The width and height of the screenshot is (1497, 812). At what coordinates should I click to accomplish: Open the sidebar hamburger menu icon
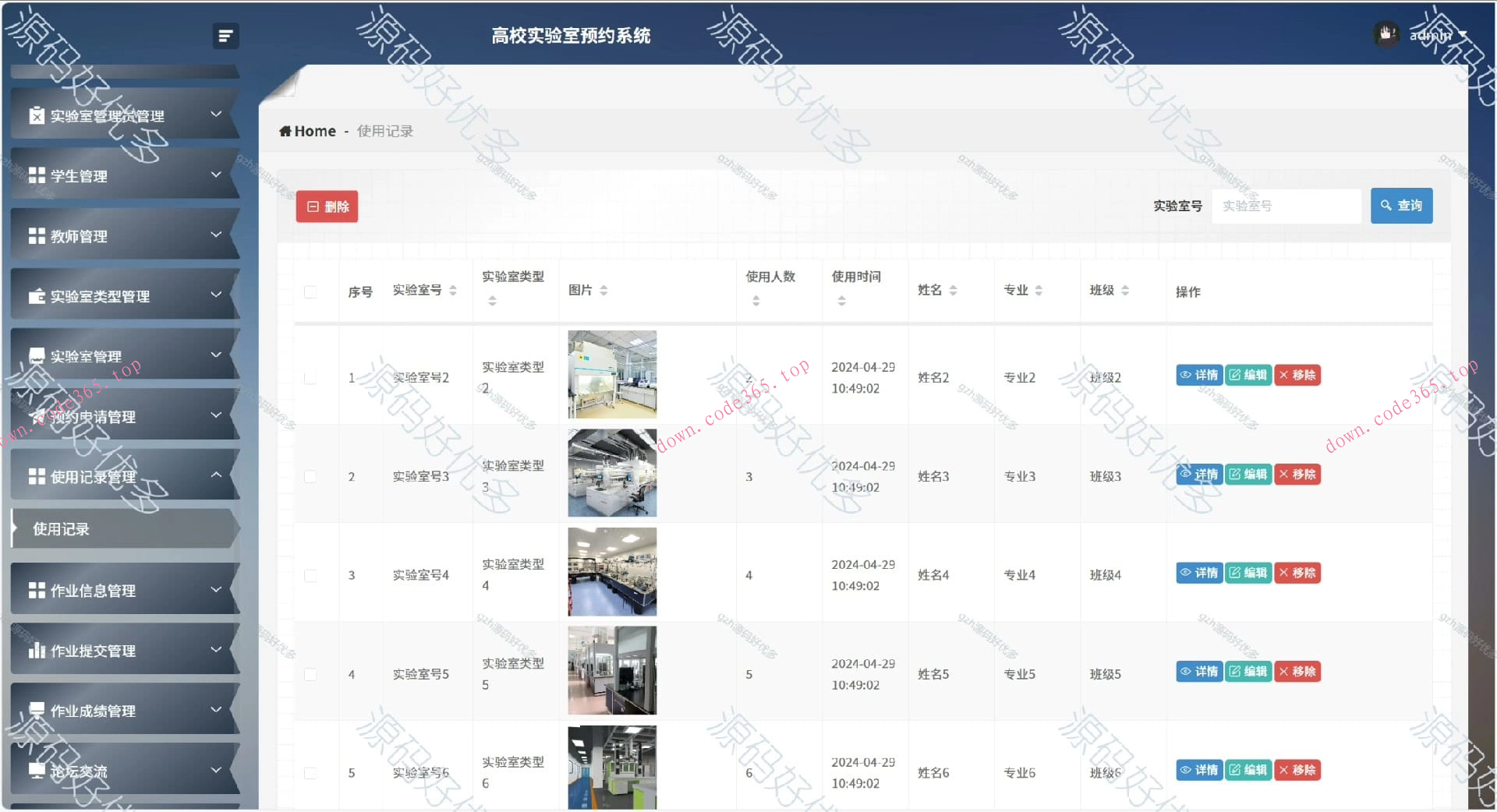click(x=225, y=36)
